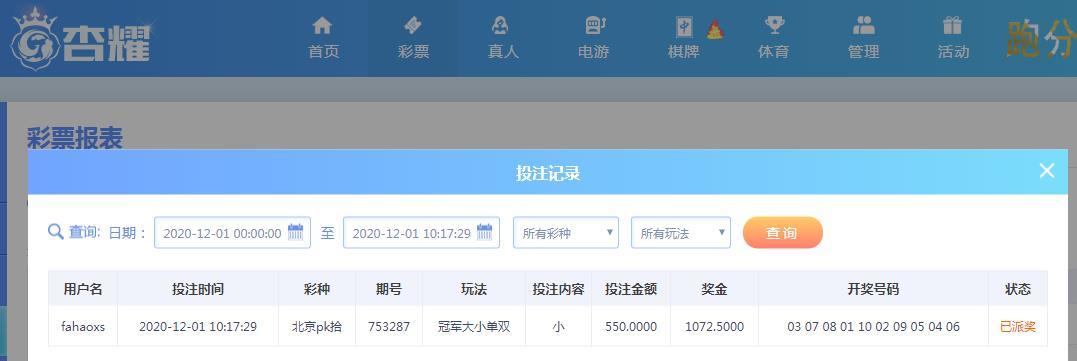Click the draw numbers 03 07 08 01 cell
Viewport: 1077px width, 361px height.
pyautogui.click(x=873, y=327)
